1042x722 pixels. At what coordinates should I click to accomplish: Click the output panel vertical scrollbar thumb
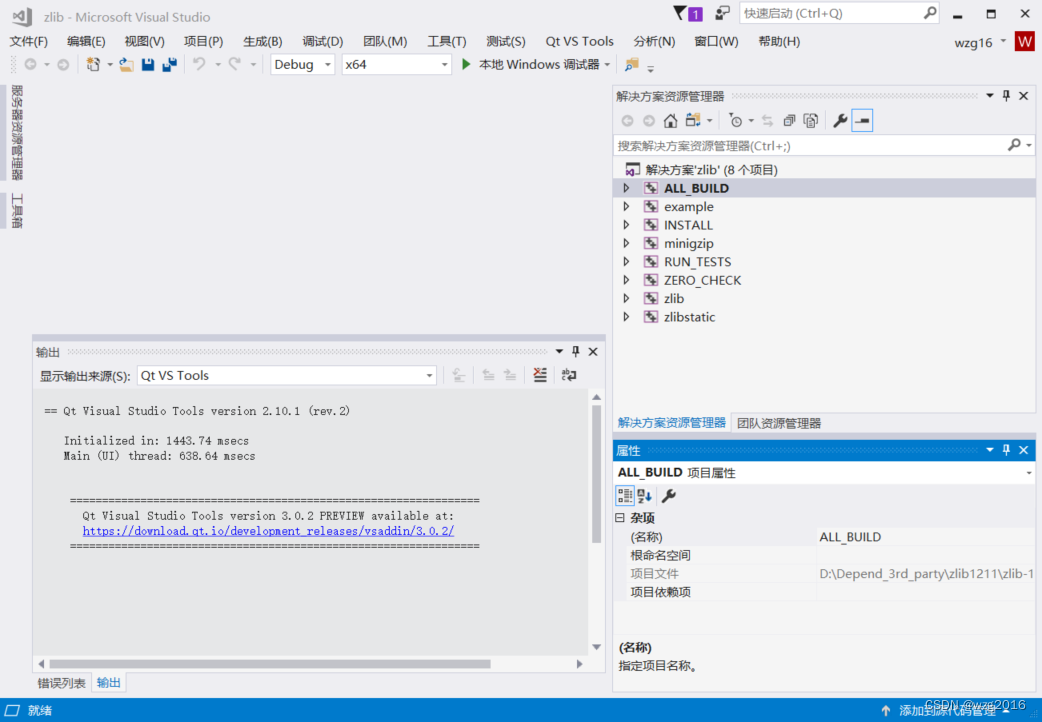pos(596,473)
